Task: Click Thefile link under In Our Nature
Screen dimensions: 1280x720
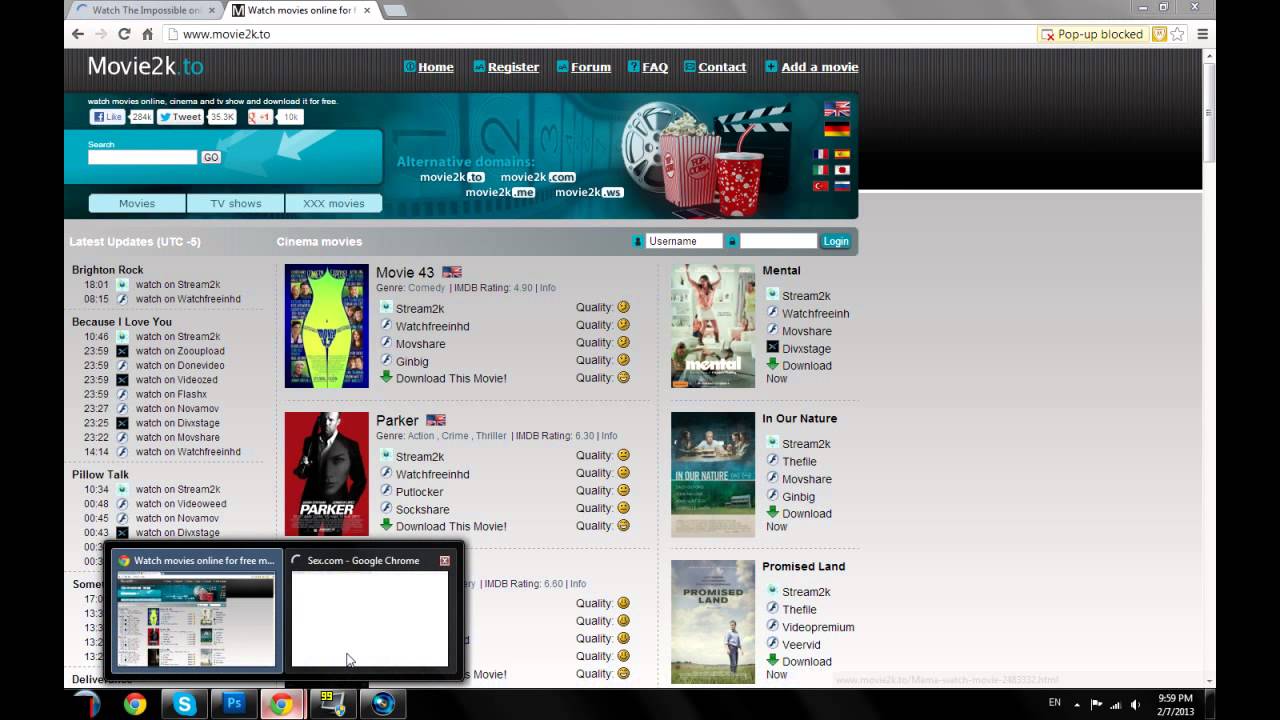Action: (799, 461)
